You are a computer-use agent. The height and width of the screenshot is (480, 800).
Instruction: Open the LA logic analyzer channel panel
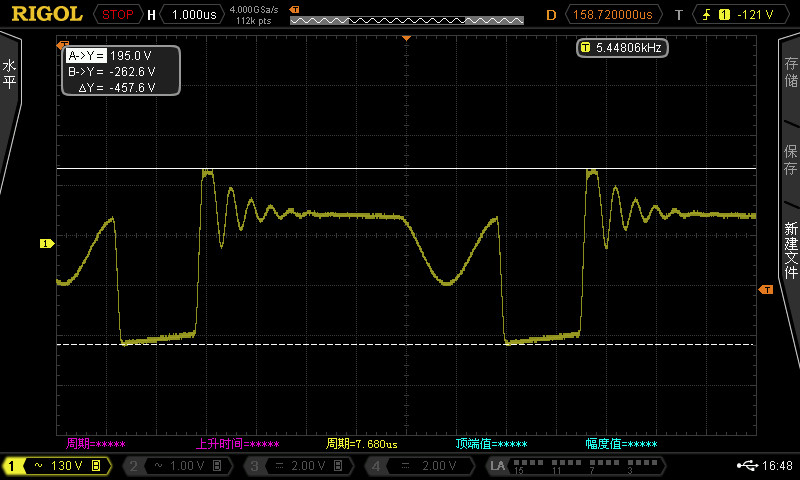click(574, 466)
